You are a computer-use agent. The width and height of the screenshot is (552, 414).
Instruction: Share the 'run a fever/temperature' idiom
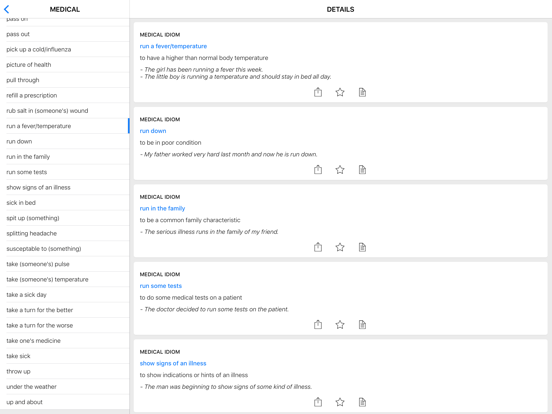point(318,92)
